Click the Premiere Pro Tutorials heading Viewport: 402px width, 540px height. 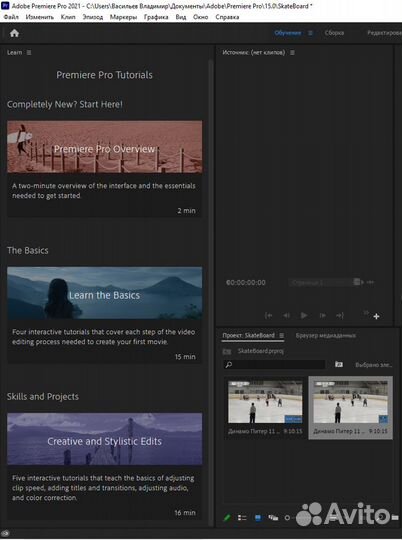coord(104,75)
